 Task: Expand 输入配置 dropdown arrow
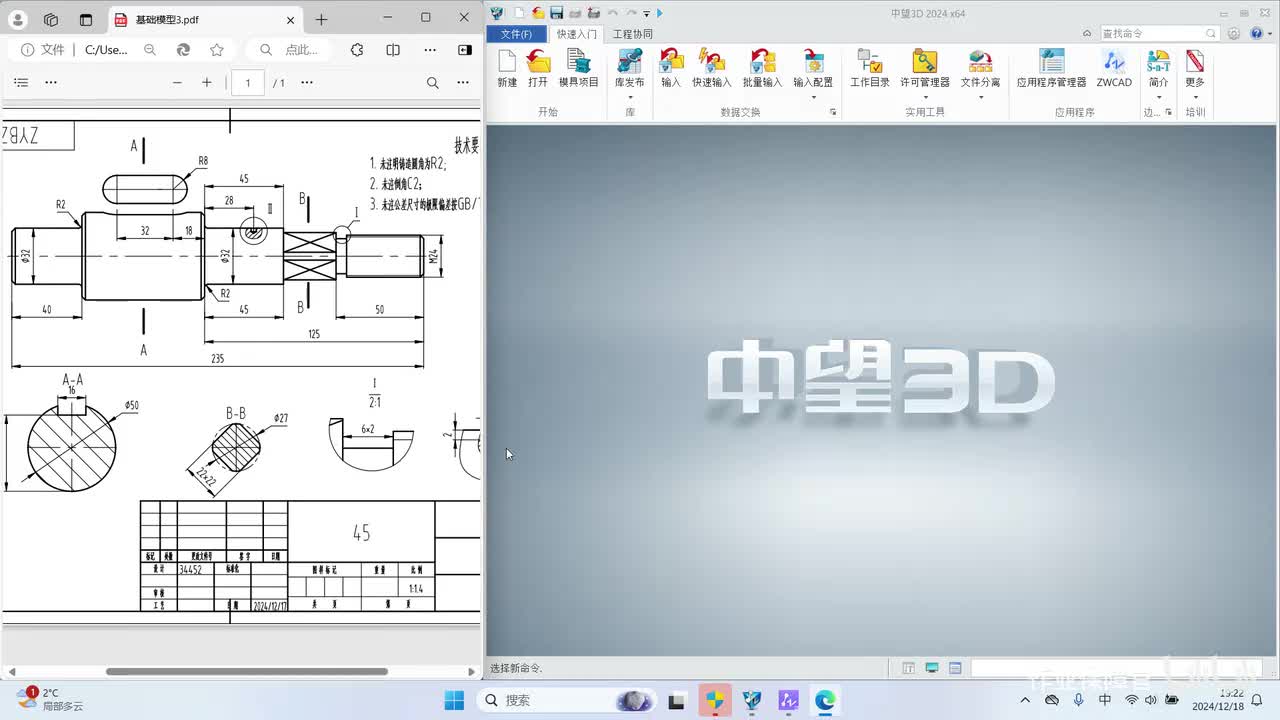(813, 97)
